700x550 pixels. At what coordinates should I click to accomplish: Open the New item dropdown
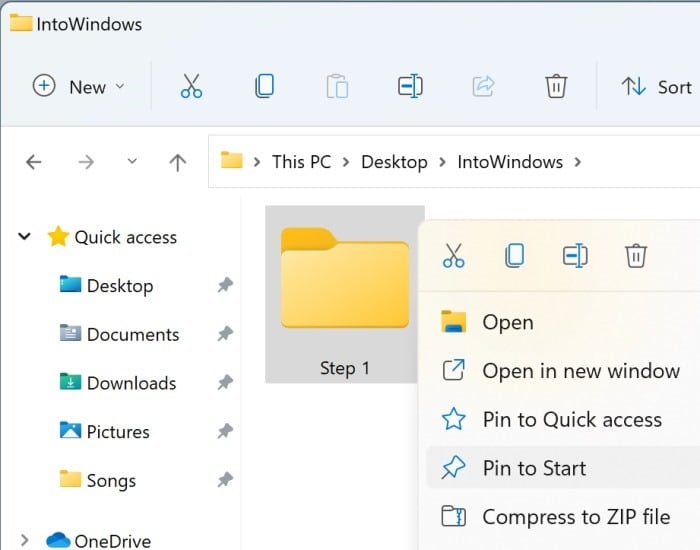point(78,86)
